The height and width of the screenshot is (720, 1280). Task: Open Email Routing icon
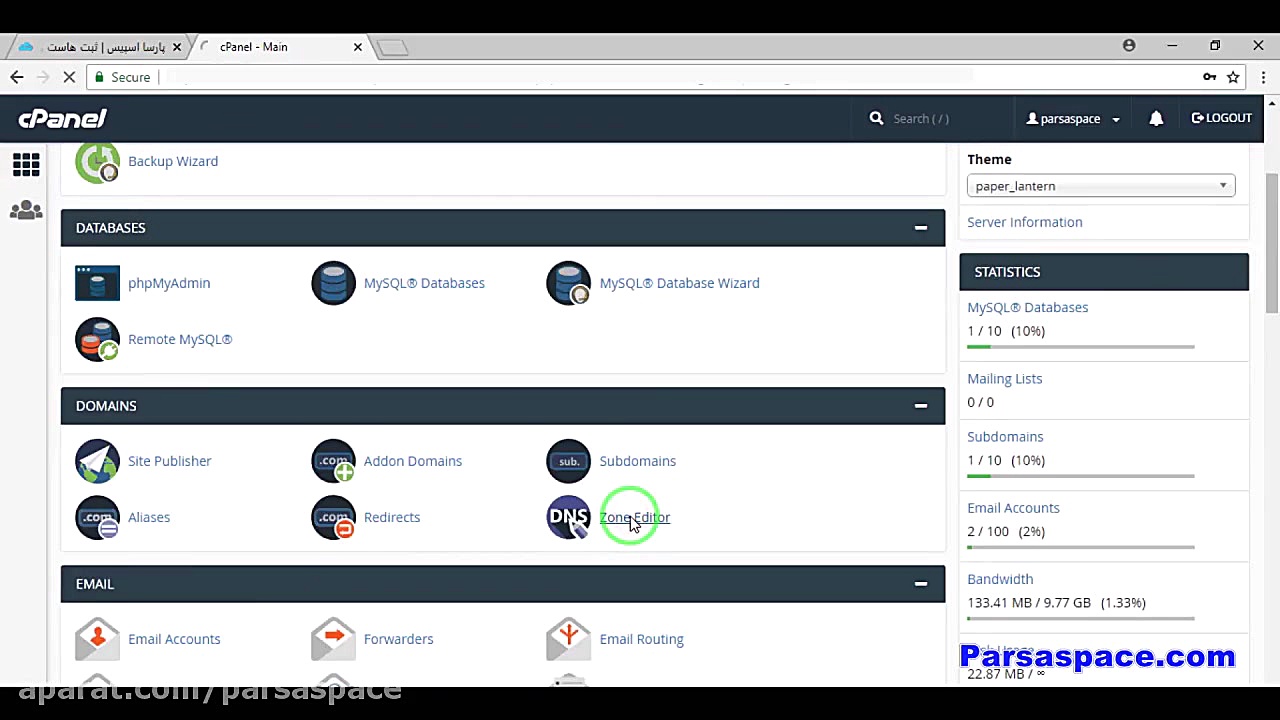tap(568, 639)
